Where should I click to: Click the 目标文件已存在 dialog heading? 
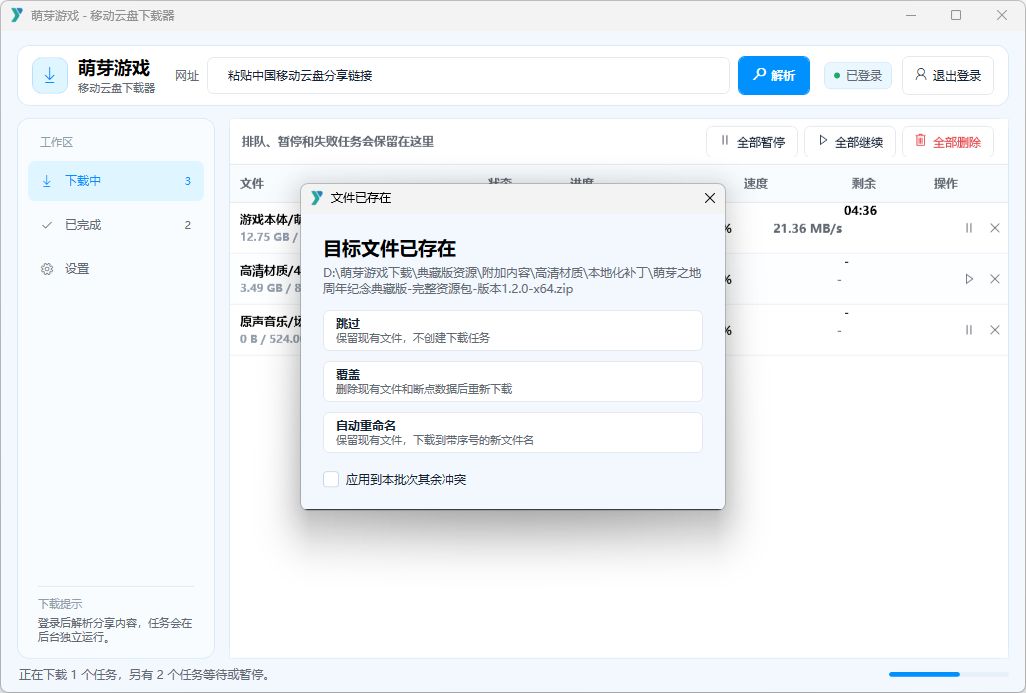point(389,249)
